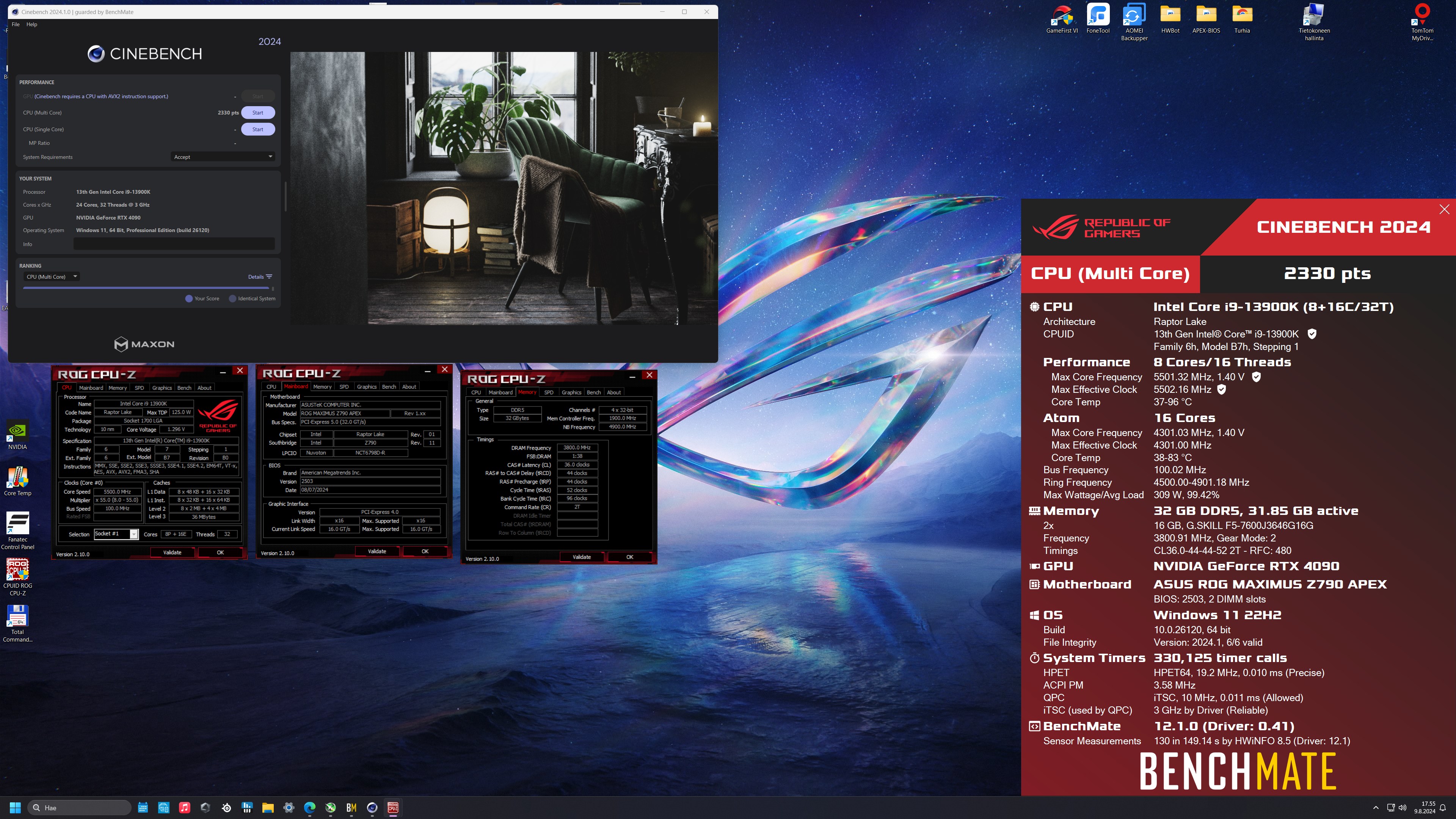Open the Turhia desktop folder
This screenshot has width=1456, height=819.
[1242, 19]
